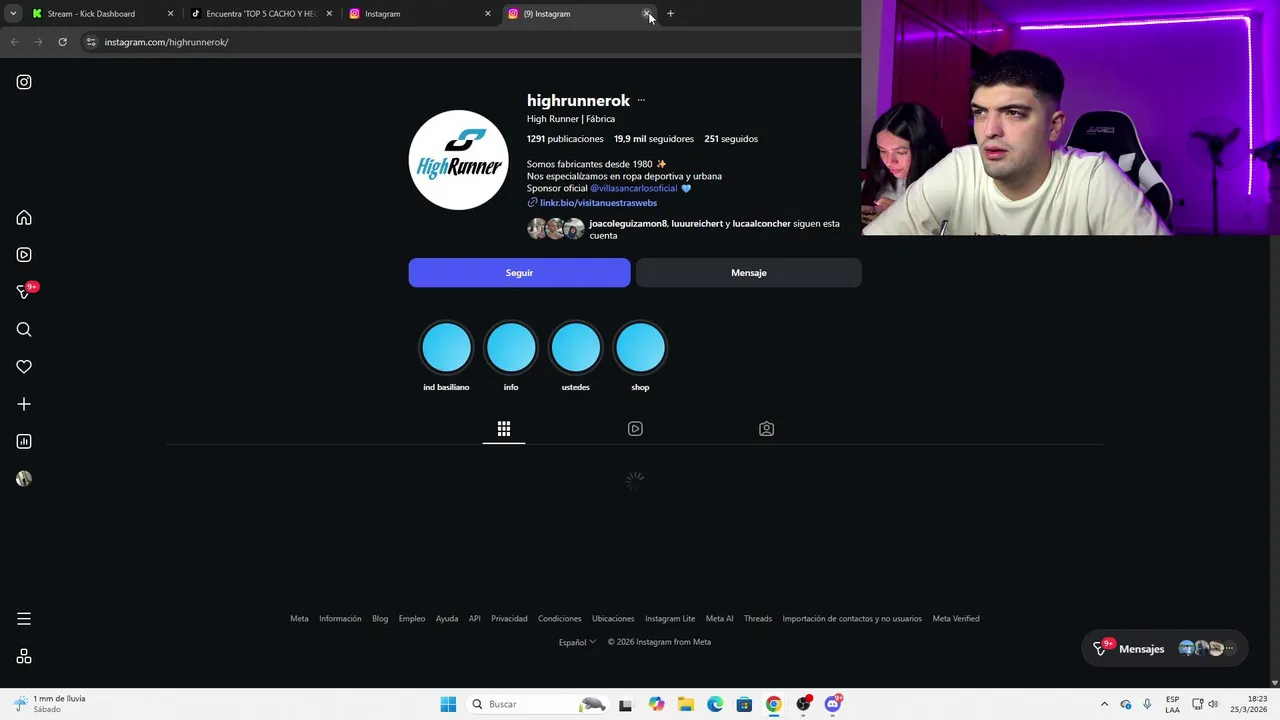The image size is (1280, 720).
Task: Open the dashboard chart icon in the sidebar
Action: pos(24,441)
